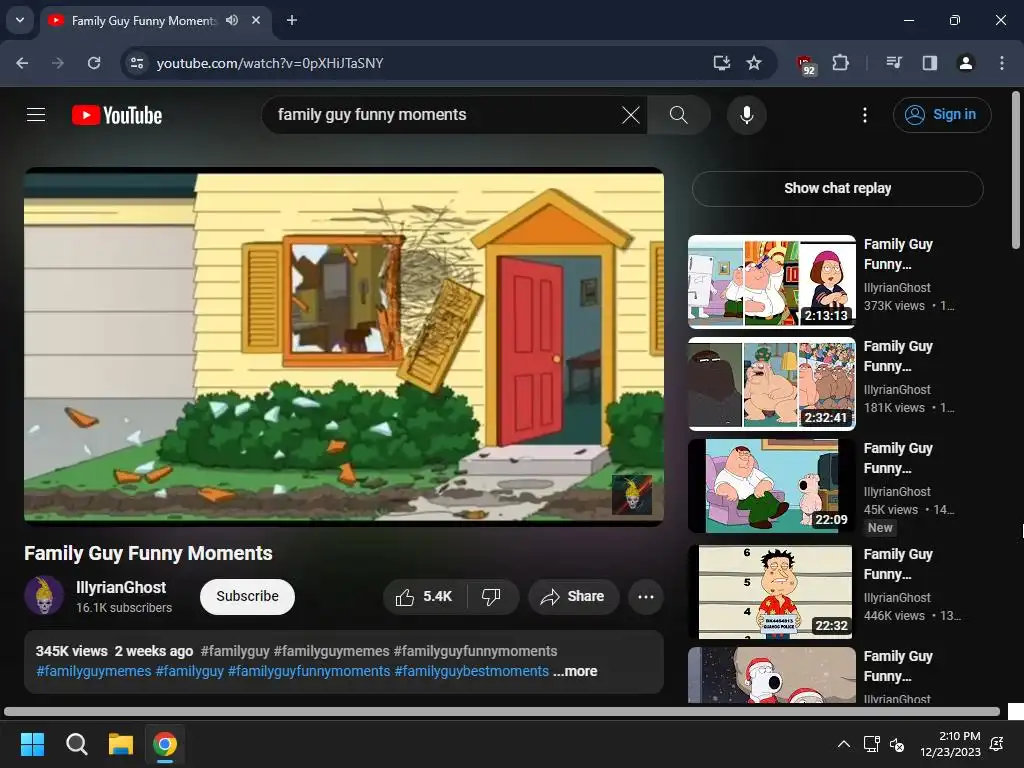Image resolution: width=1024 pixels, height=768 pixels.
Task: Play the 22:09 recommended video thumbnail
Action: tap(772, 486)
